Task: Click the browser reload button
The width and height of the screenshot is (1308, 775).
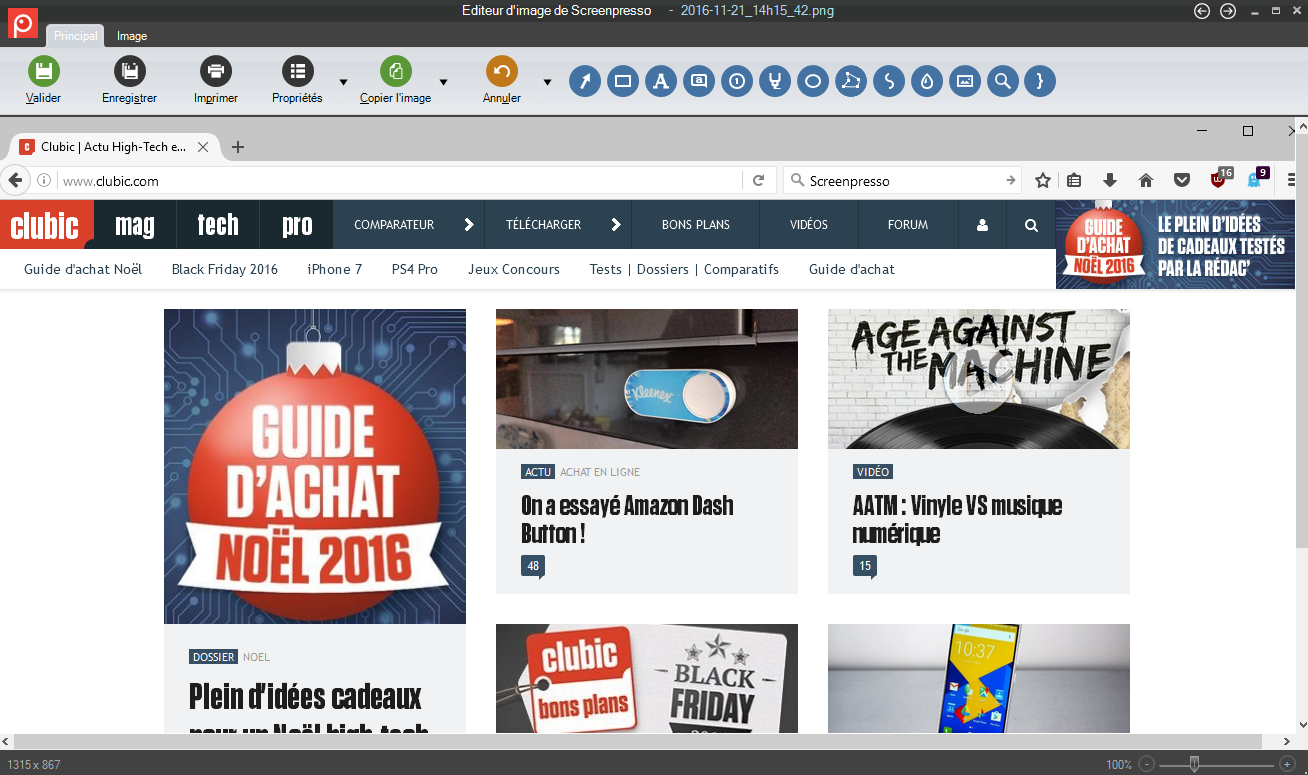Action: [x=759, y=181]
